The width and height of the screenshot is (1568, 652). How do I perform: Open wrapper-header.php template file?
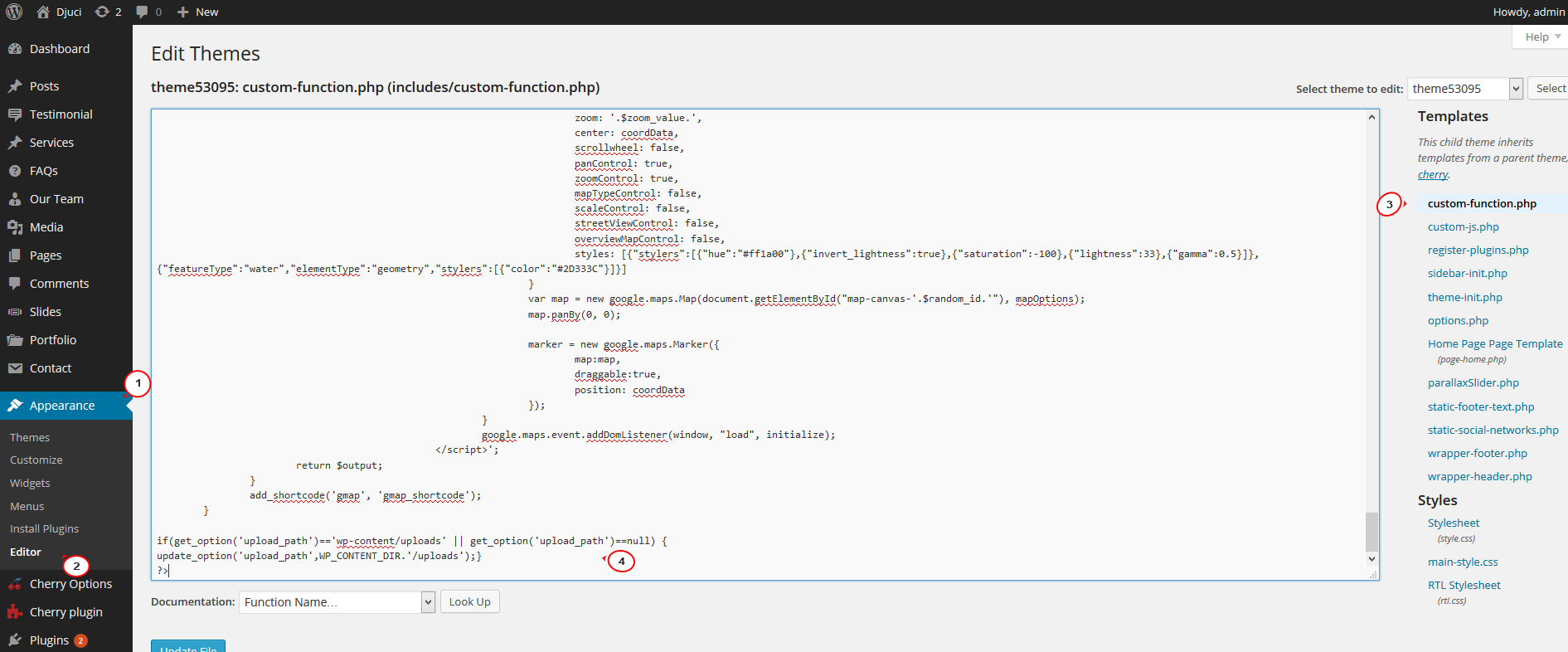pos(1480,476)
